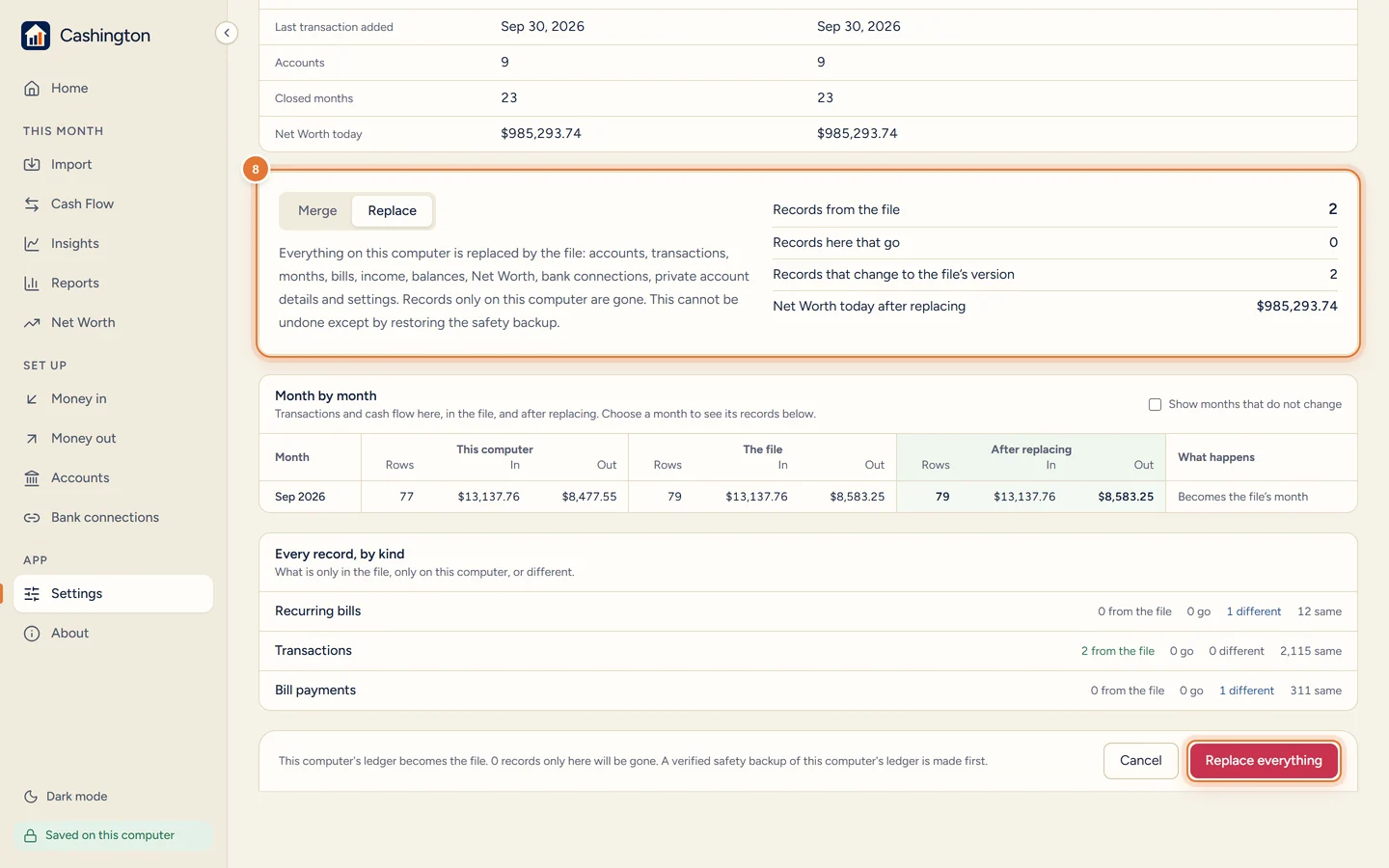Image resolution: width=1389 pixels, height=868 pixels.
Task: Click the This computer Out value $8,477.55
Action: tap(589, 497)
